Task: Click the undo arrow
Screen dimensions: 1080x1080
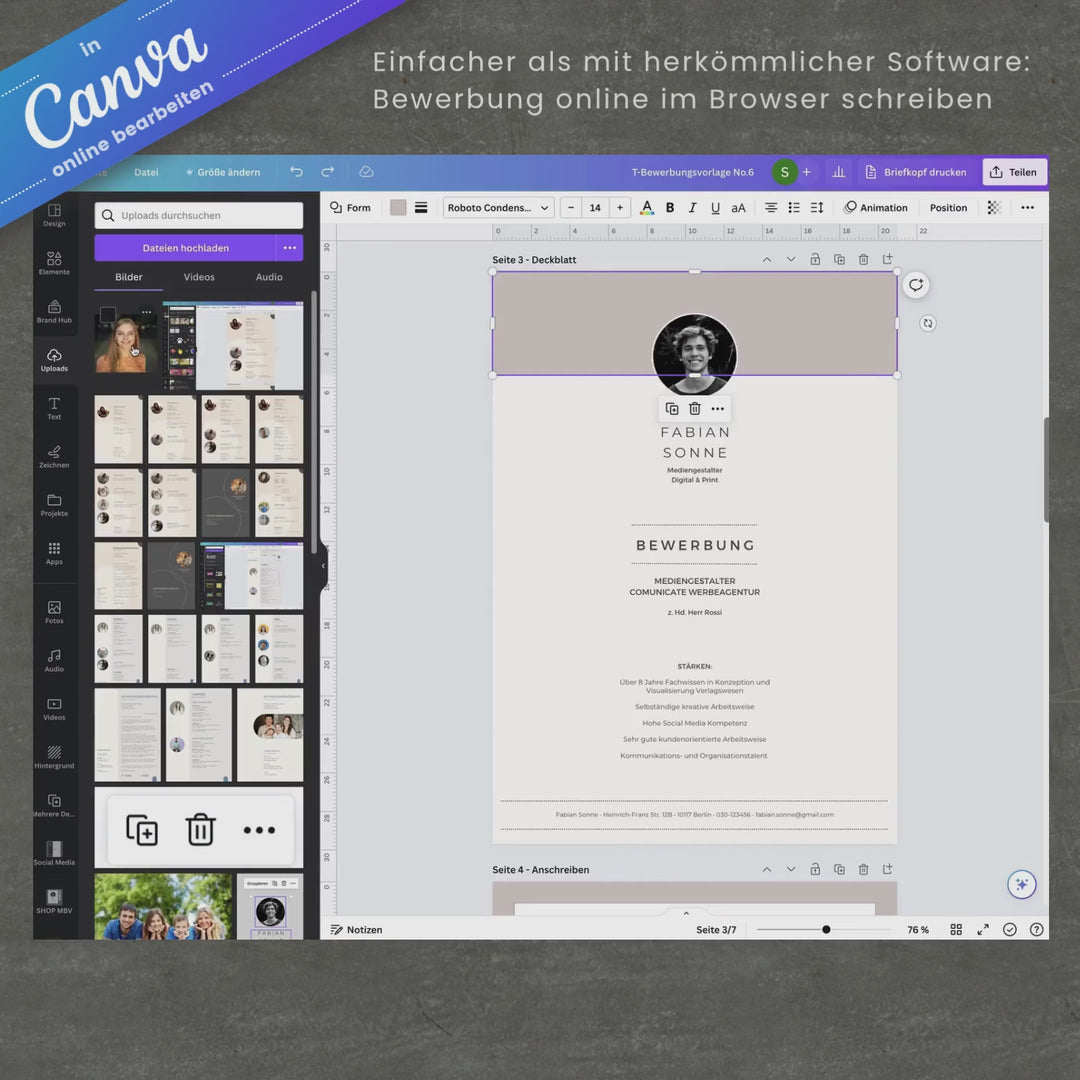Action: coord(296,172)
